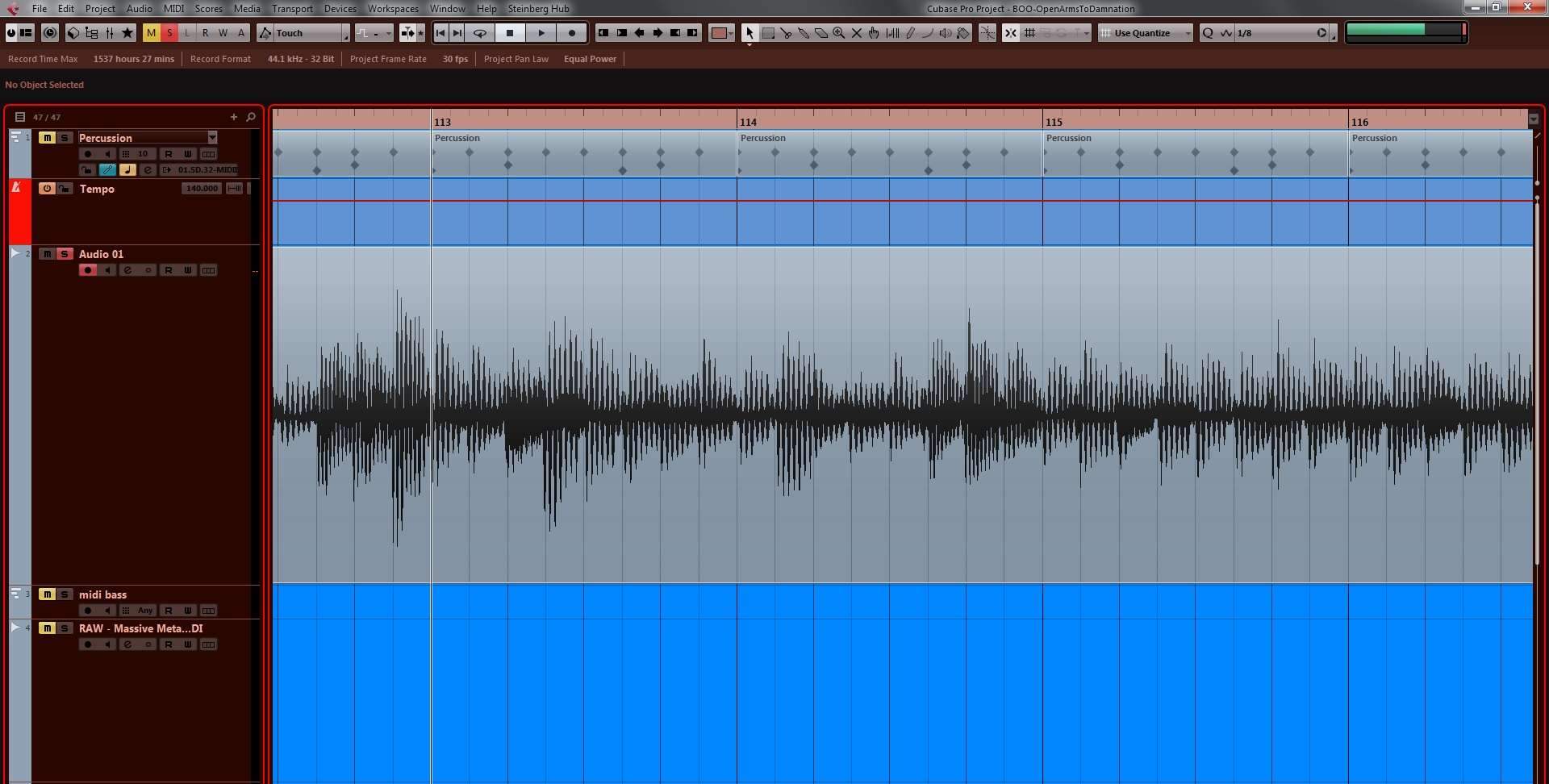Open the Transport menu
1549x784 pixels.
(292, 9)
